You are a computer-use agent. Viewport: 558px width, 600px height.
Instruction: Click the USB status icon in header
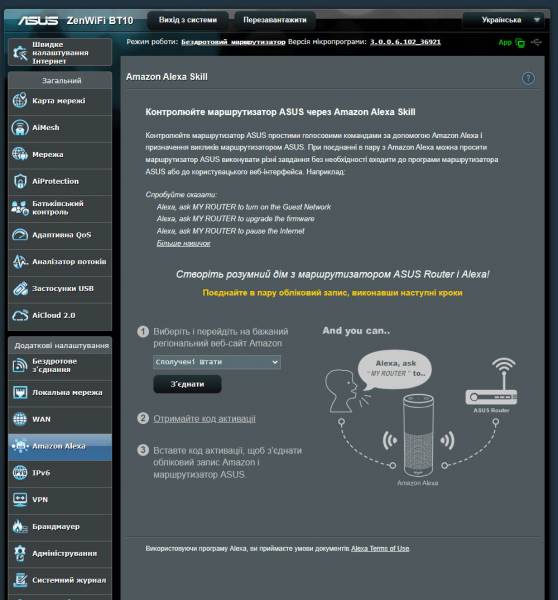pyautogui.click(x=537, y=42)
